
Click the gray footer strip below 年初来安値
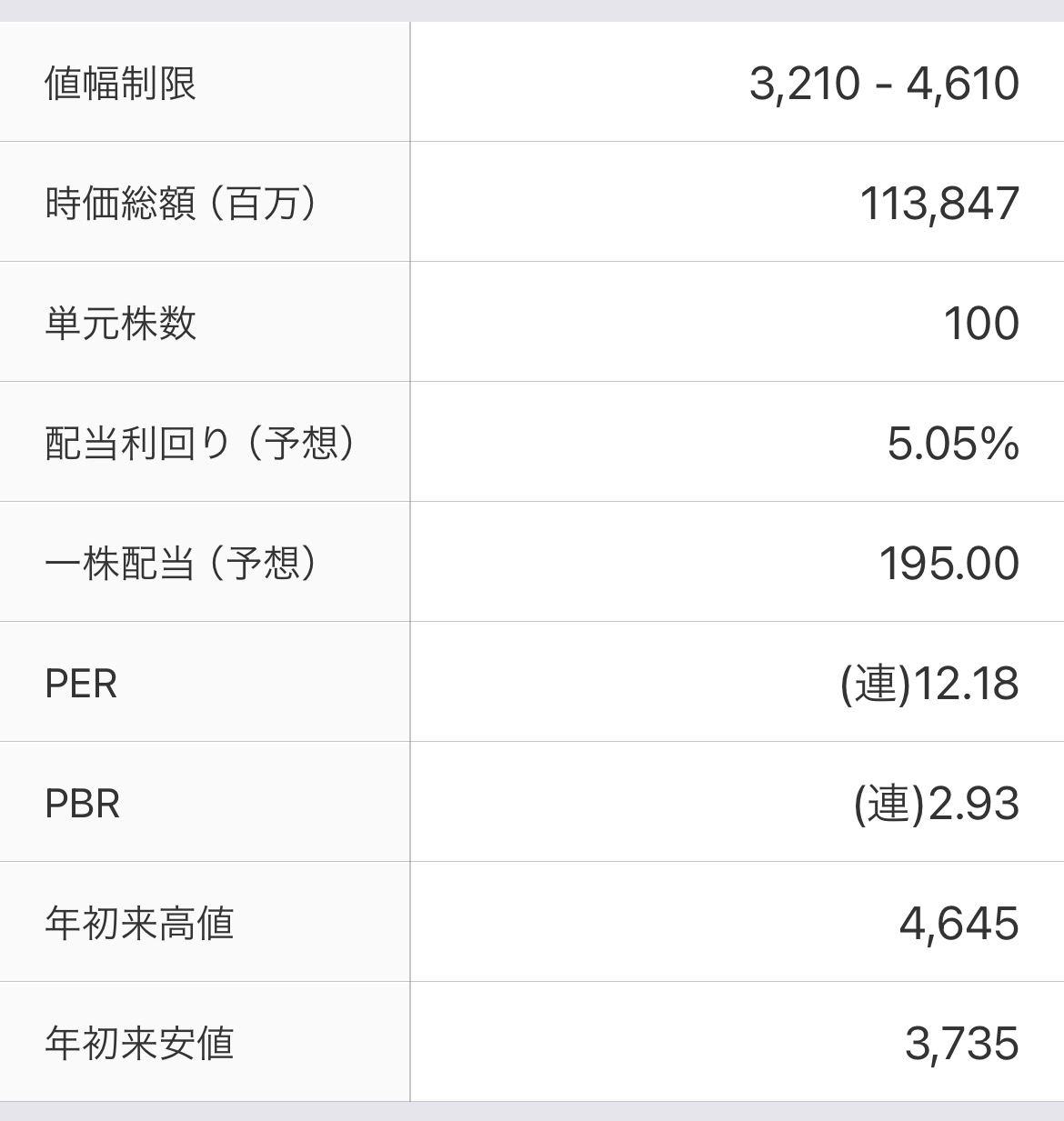tap(532, 1112)
